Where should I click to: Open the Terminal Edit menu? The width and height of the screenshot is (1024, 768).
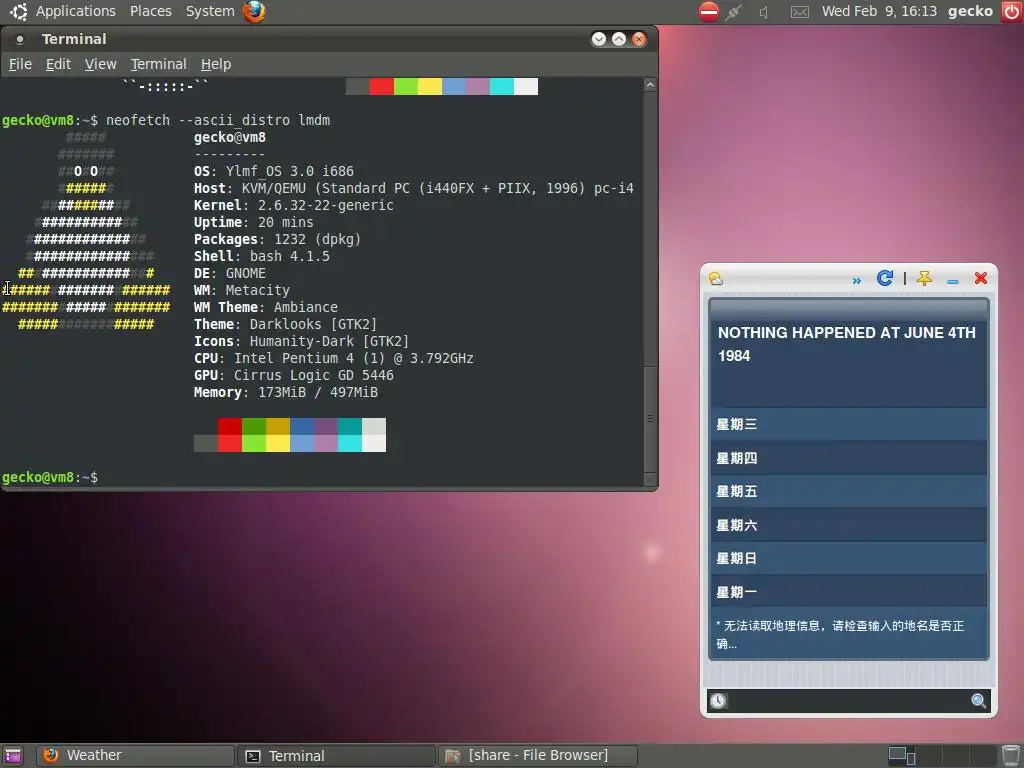[58, 64]
